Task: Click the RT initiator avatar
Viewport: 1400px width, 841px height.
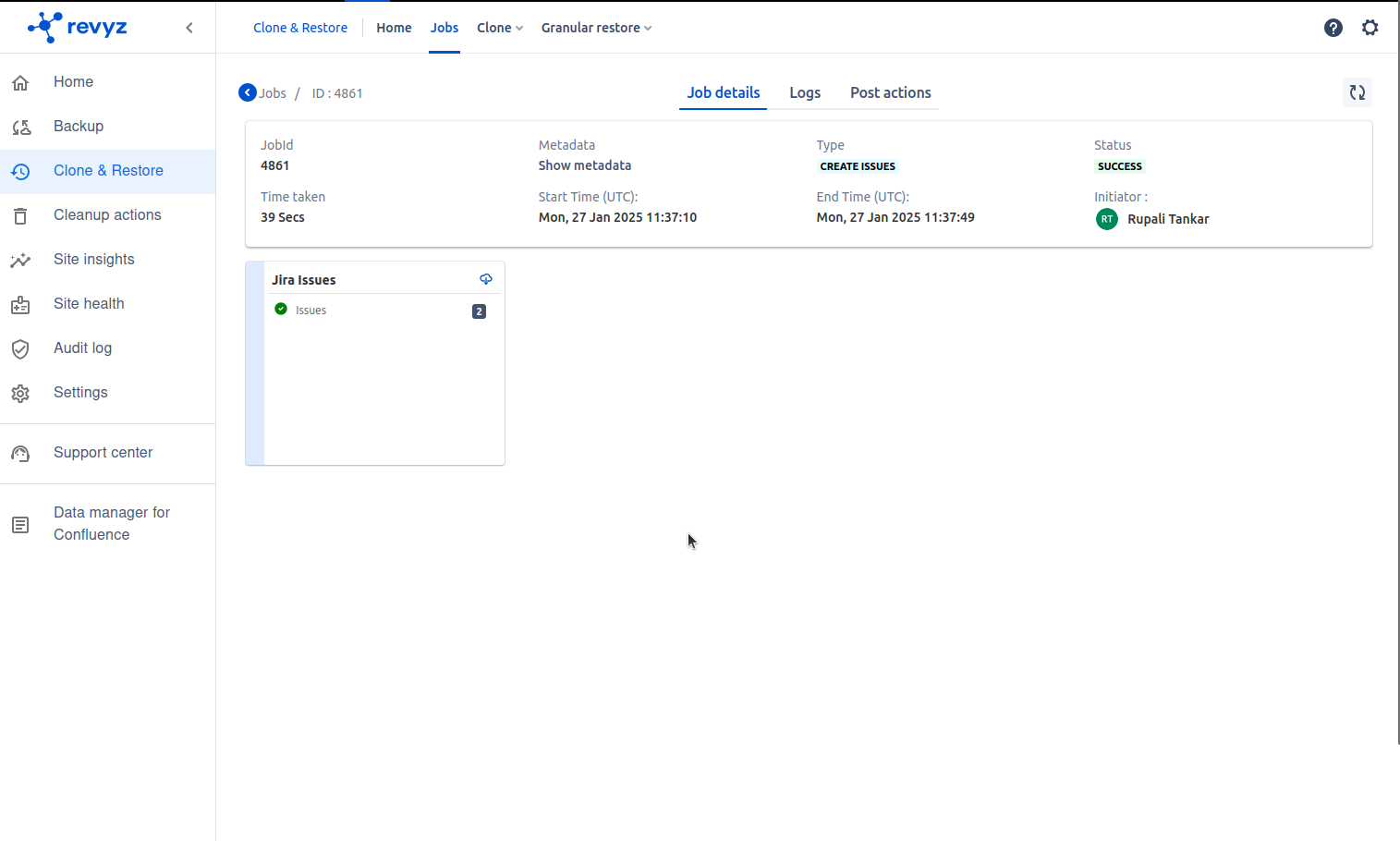Action: pyautogui.click(x=1106, y=219)
